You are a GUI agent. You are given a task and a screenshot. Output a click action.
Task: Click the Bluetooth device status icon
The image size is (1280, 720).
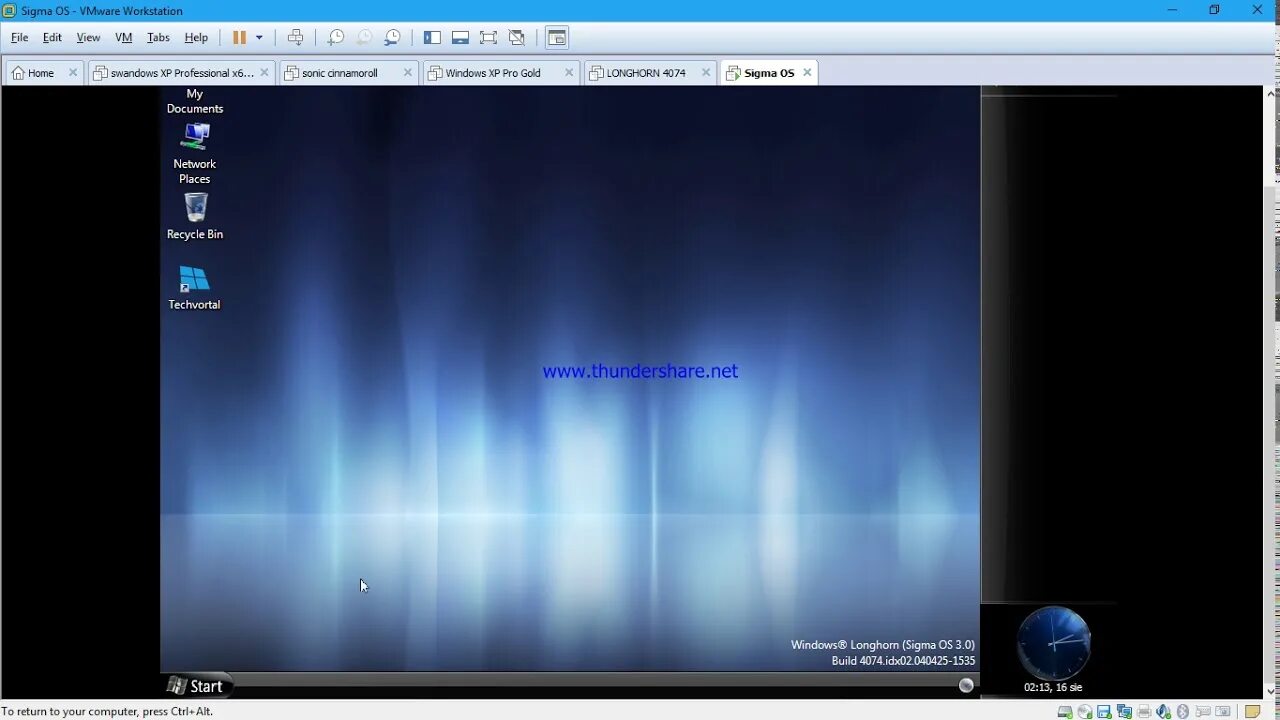[x=1183, y=711]
